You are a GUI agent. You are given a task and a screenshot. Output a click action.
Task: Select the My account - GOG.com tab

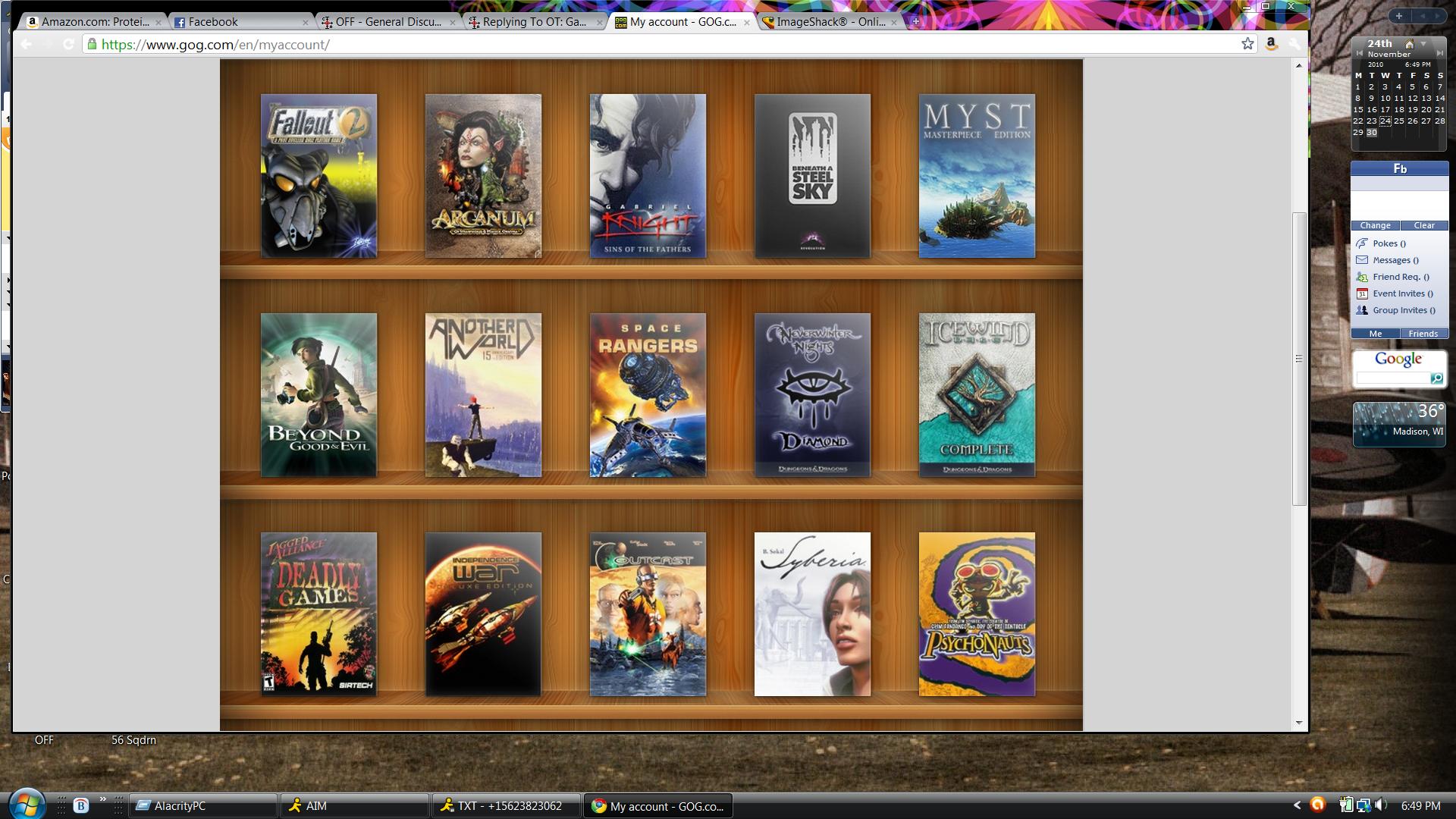coord(682,22)
